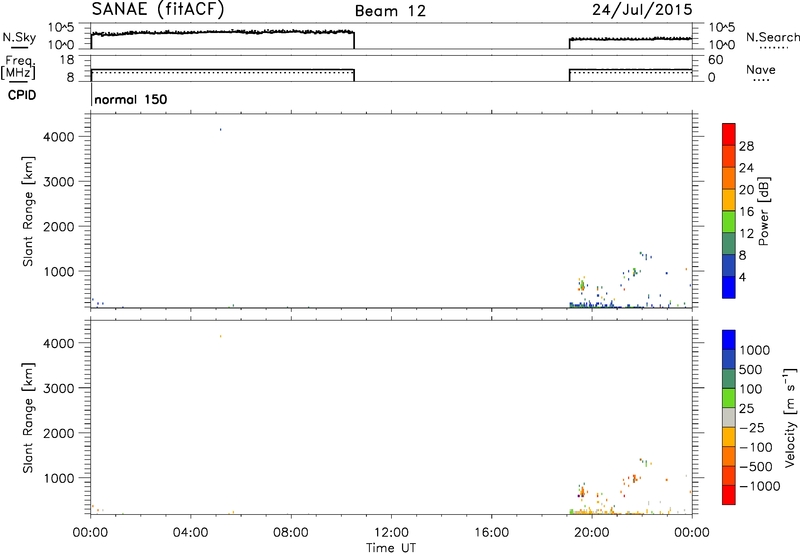Select the Time UT axis title

[391, 548]
